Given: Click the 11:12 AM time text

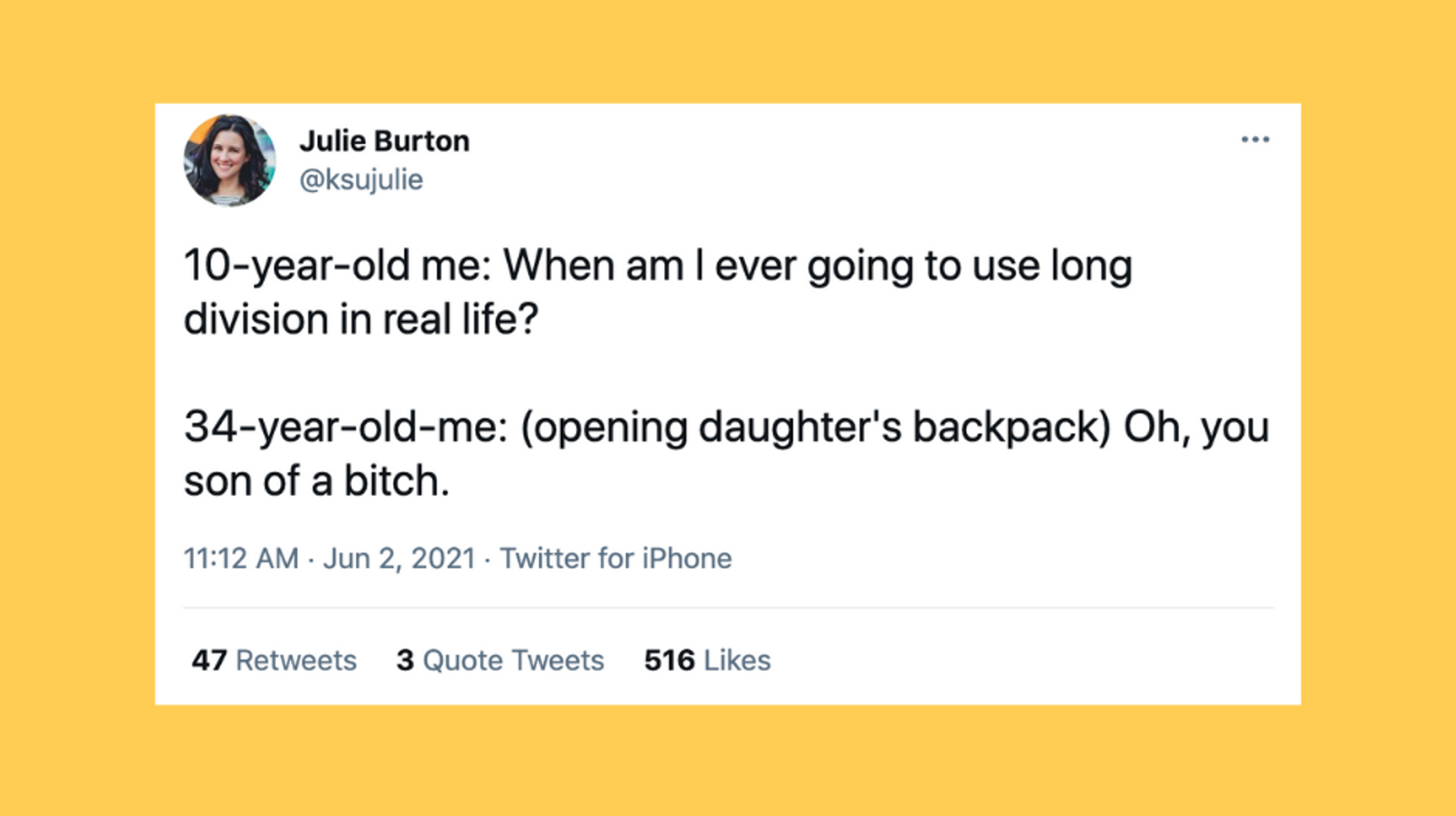Looking at the screenshot, I should tap(240, 557).
